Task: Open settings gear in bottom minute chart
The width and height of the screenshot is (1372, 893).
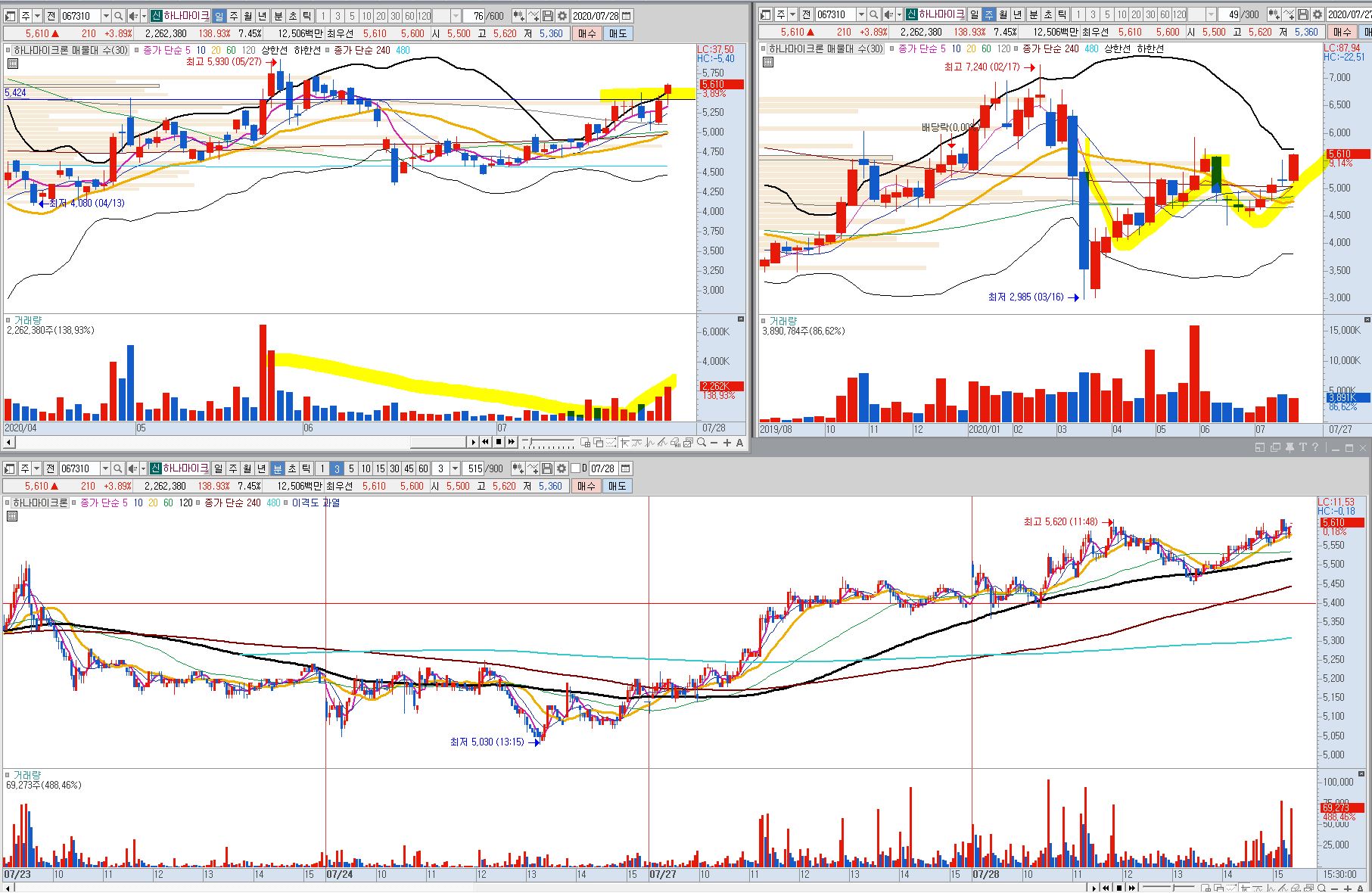Action: point(562,468)
